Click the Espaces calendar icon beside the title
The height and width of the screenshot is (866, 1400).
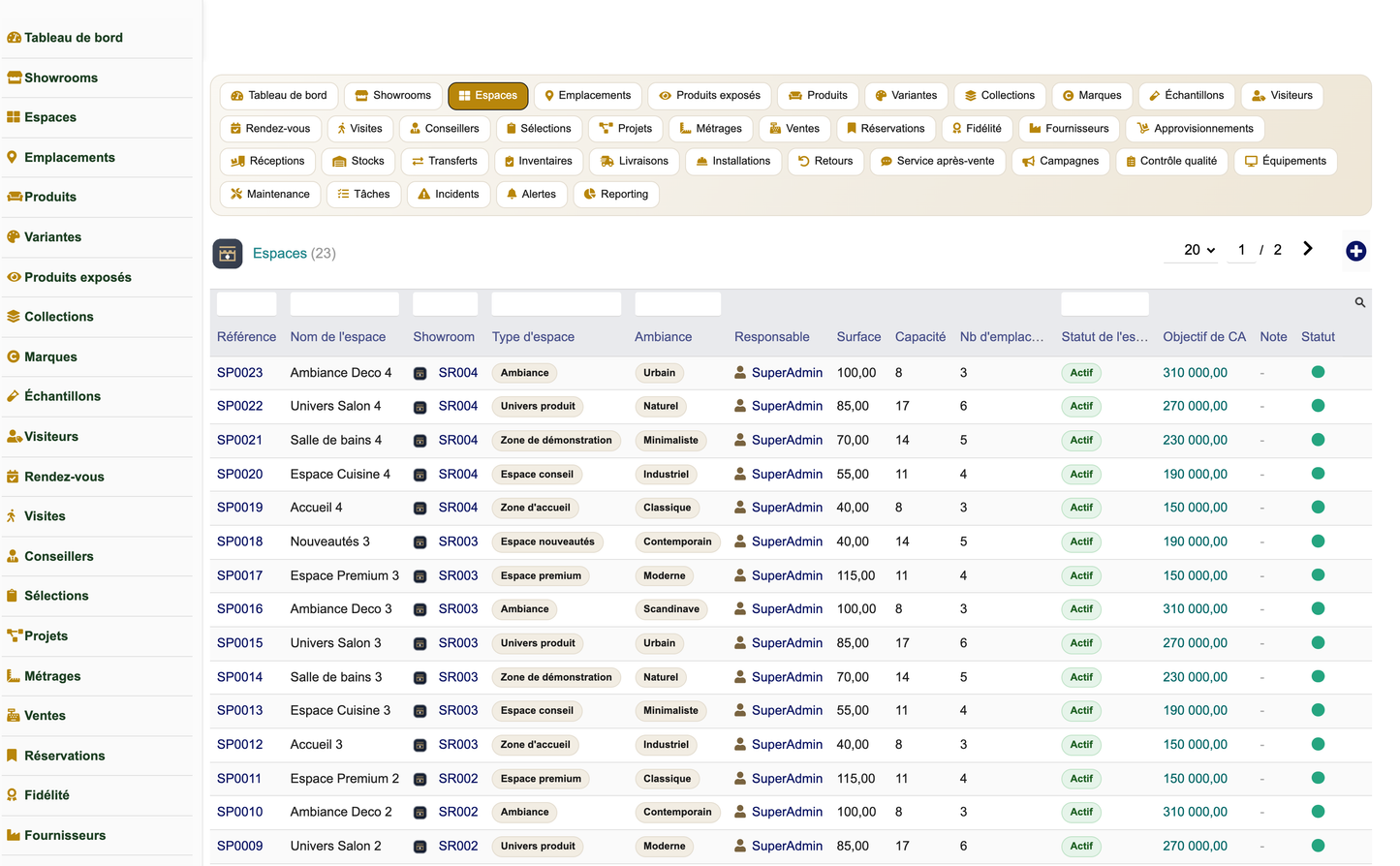pos(228,254)
